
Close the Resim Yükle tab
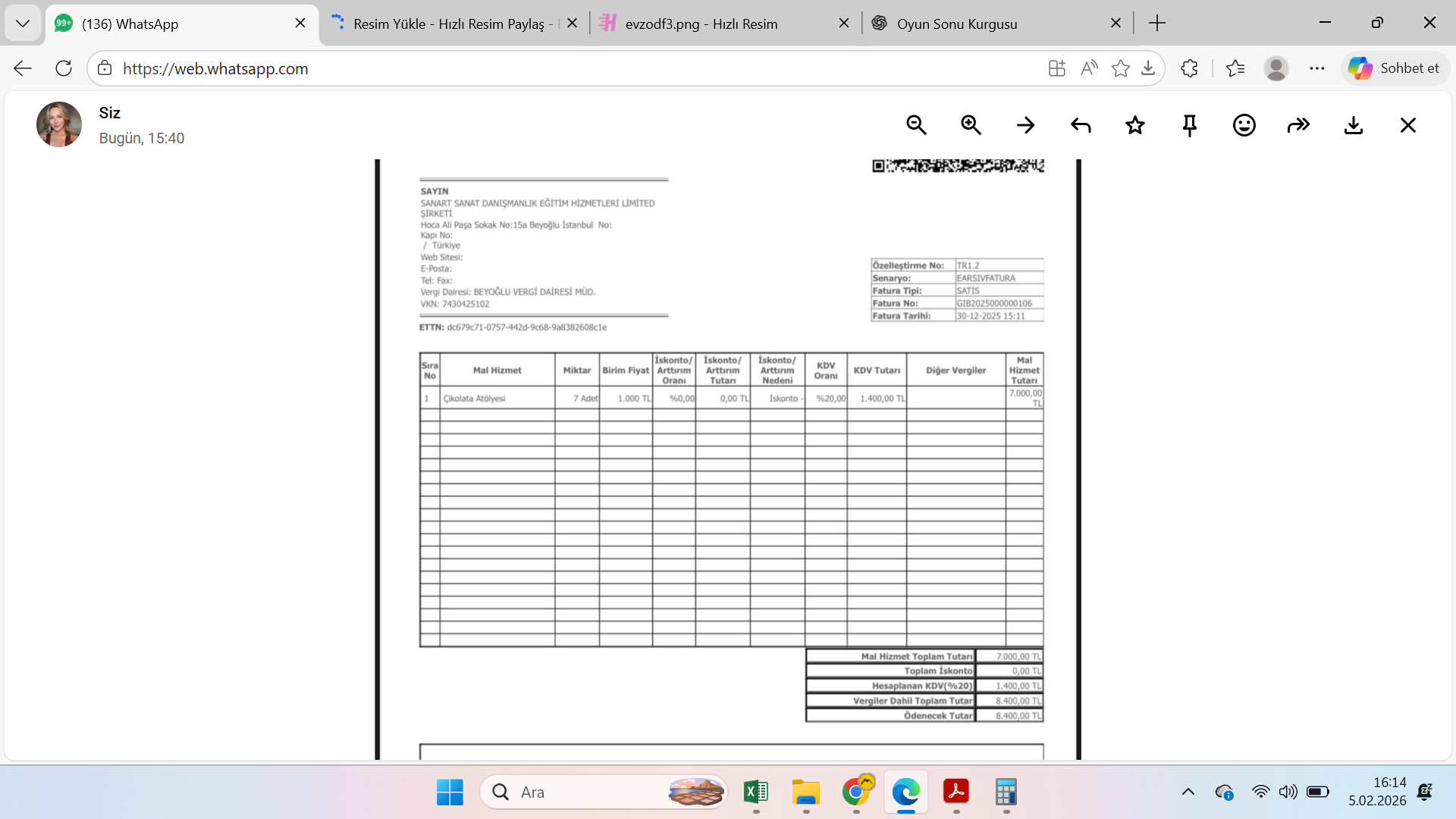tap(573, 24)
